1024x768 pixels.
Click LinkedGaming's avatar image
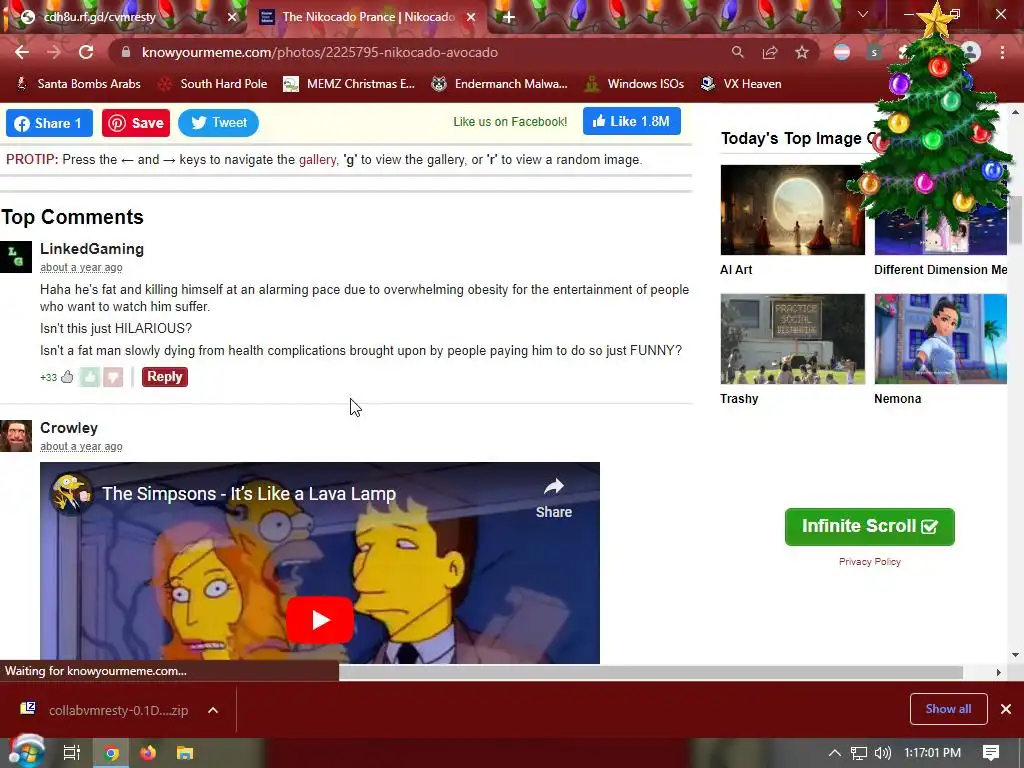point(16,257)
